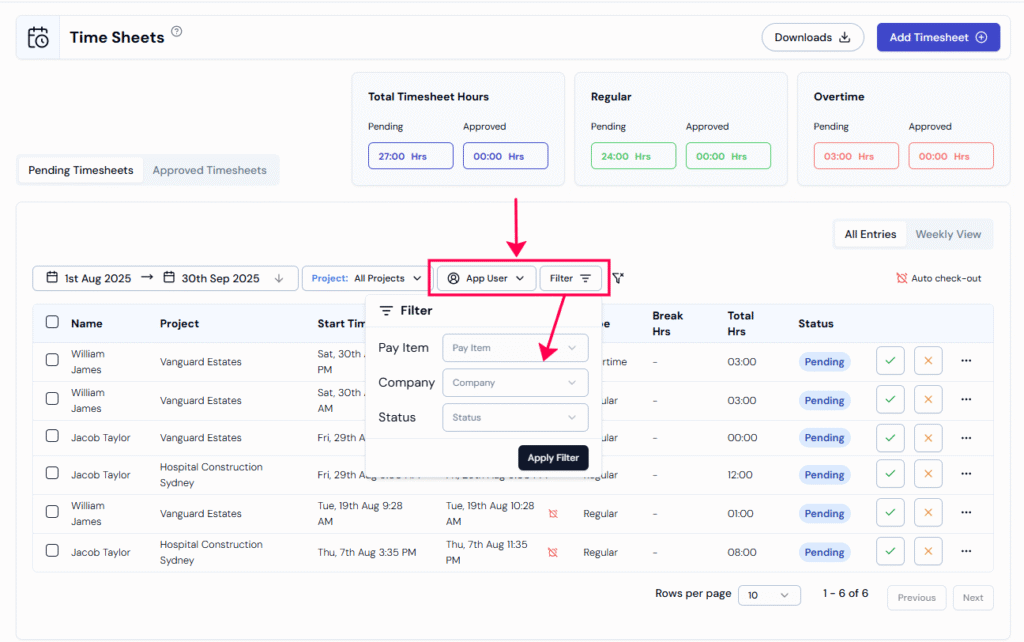Expand the Company dropdown in filter
The image size is (1024, 642).
click(515, 383)
